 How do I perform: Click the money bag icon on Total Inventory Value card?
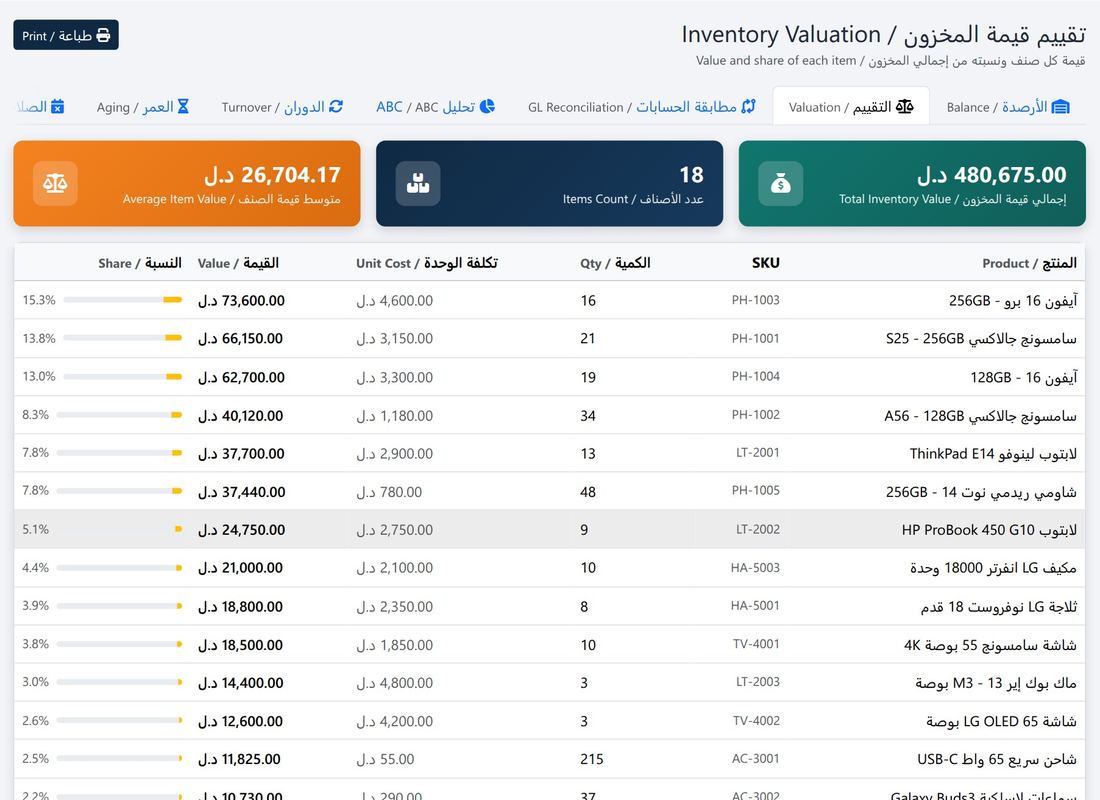pos(781,184)
